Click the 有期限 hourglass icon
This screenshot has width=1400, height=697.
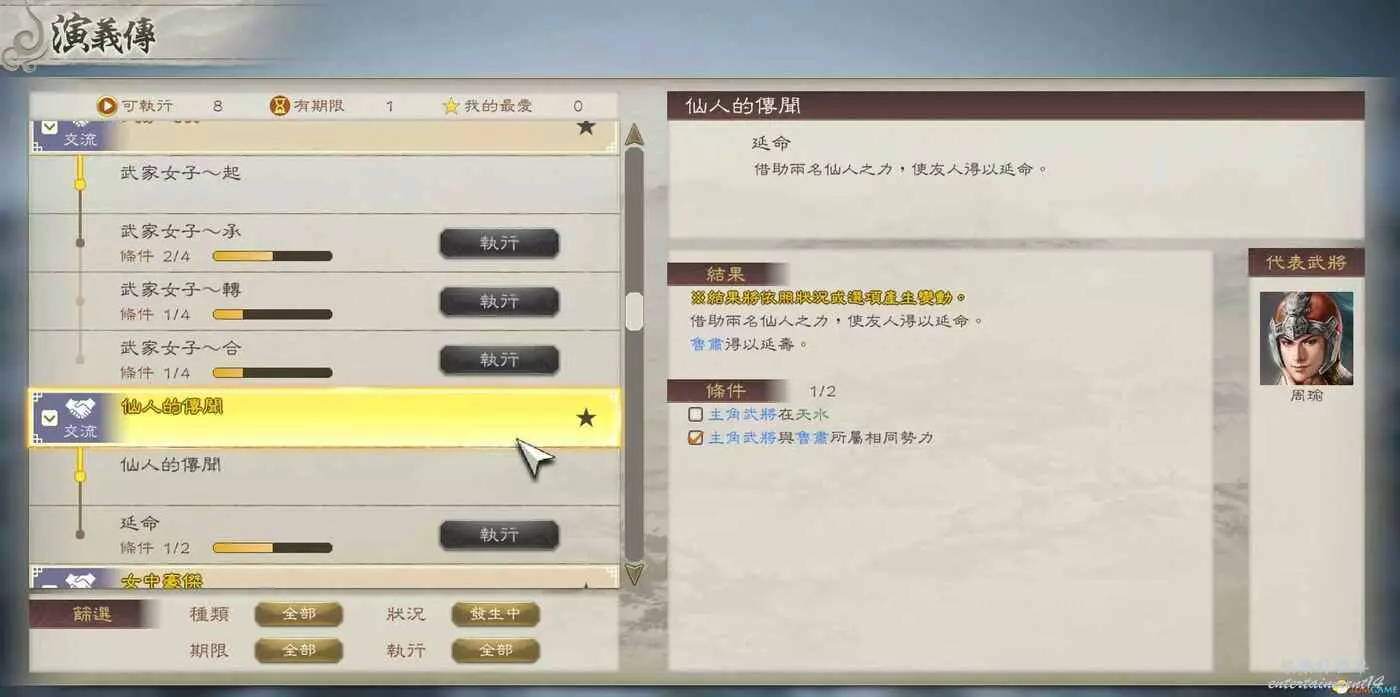coord(280,106)
